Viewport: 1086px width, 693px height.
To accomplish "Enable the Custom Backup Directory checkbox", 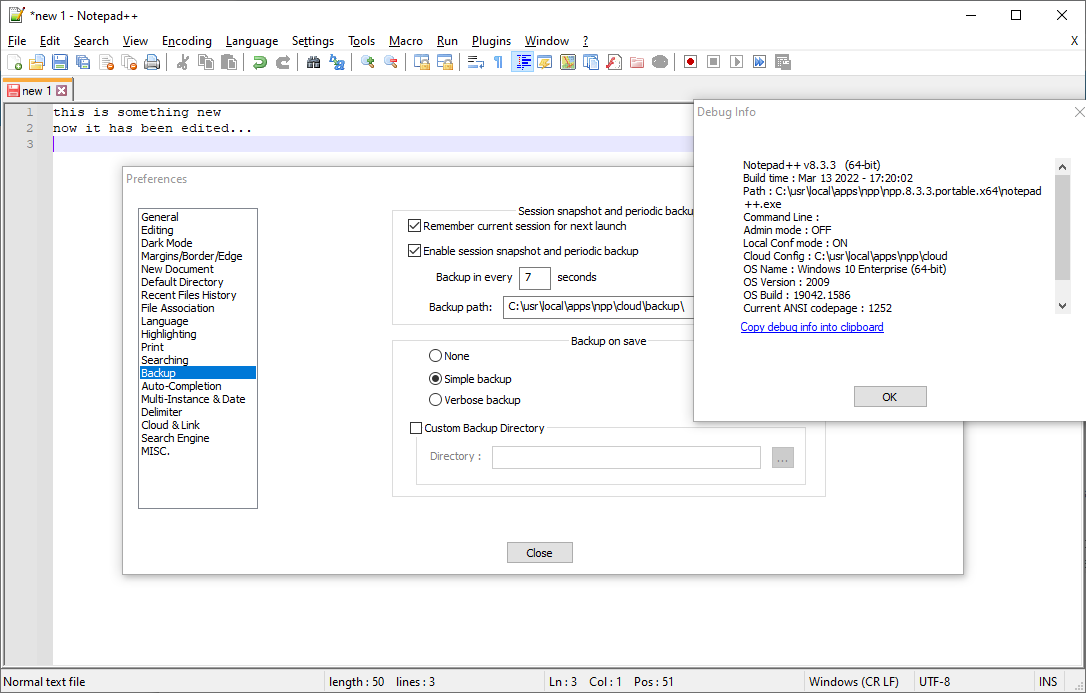I will 417,428.
